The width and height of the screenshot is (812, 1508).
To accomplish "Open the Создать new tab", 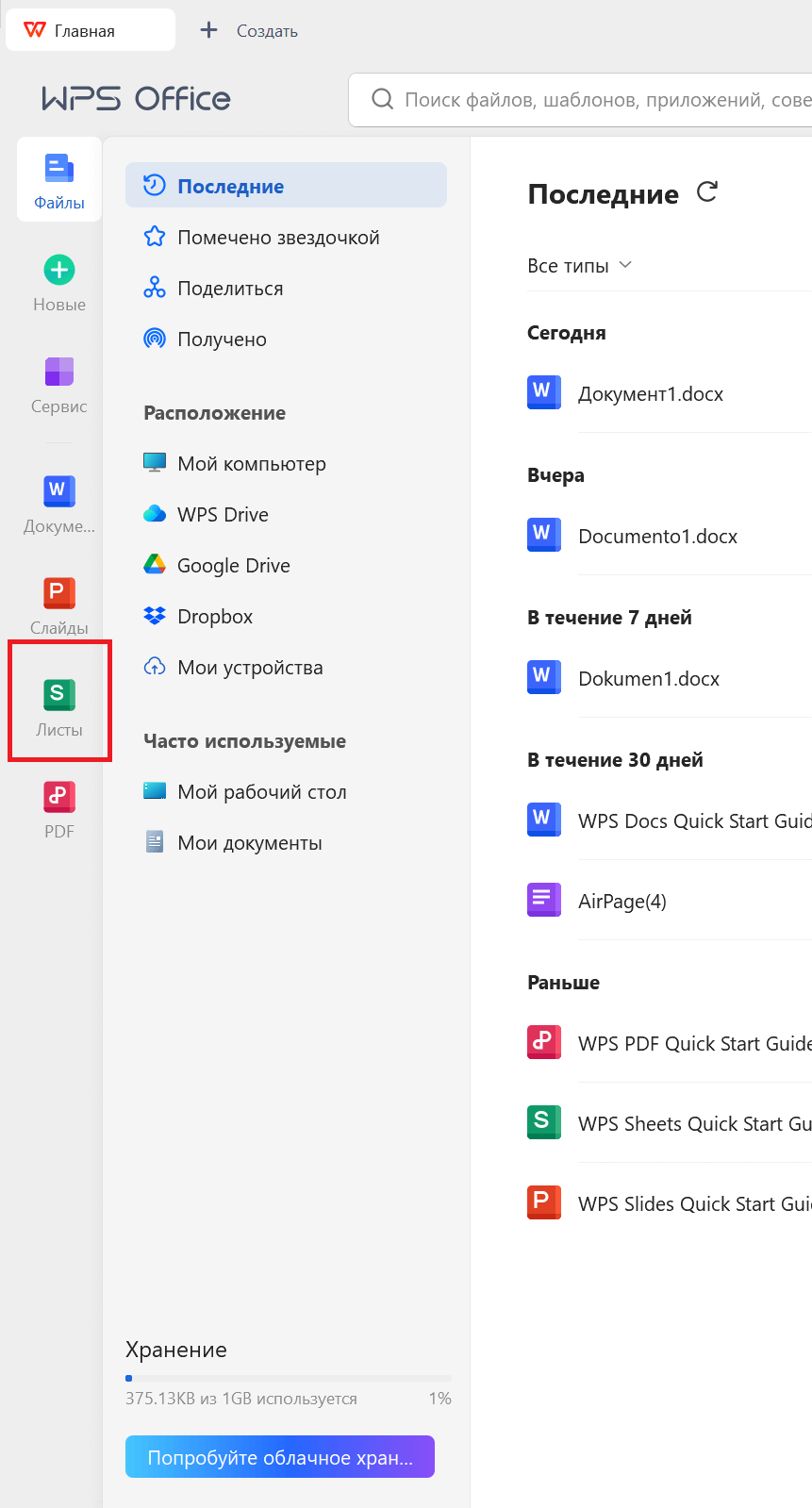I will click(x=250, y=30).
